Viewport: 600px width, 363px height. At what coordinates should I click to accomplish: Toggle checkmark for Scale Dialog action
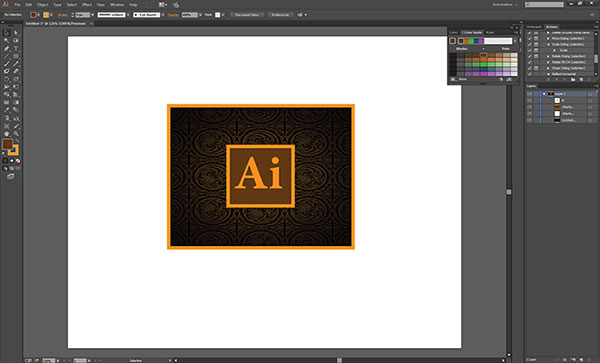[530, 44]
